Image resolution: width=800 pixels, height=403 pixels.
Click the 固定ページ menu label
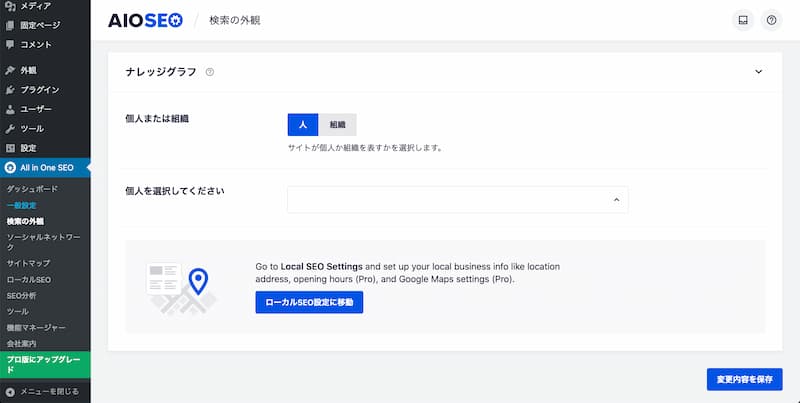[x=40, y=25]
